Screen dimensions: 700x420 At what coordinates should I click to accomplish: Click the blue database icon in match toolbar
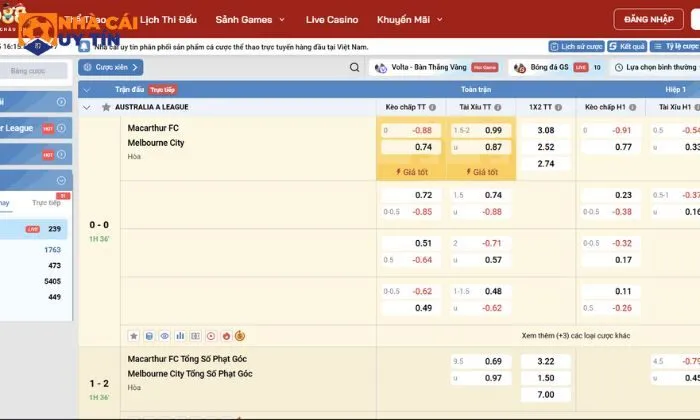click(149, 336)
